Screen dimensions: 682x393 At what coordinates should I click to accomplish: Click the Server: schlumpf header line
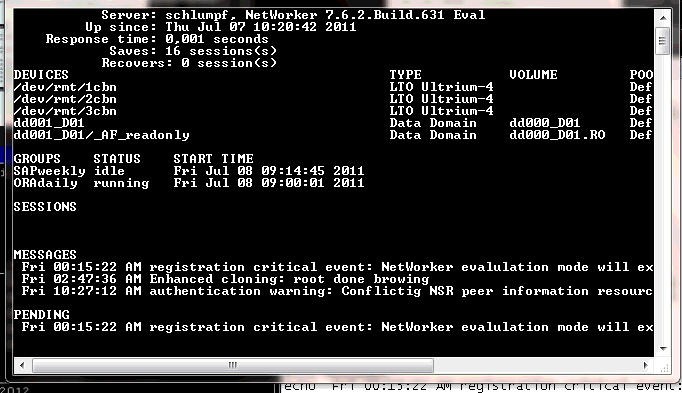[x=293, y=15]
